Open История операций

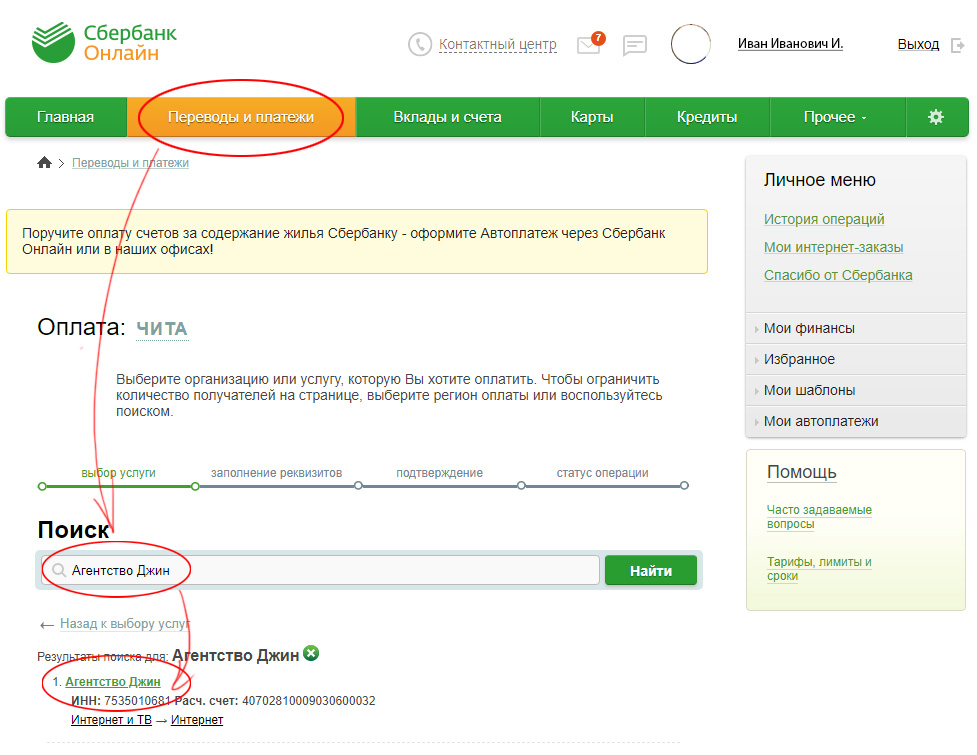[824, 219]
